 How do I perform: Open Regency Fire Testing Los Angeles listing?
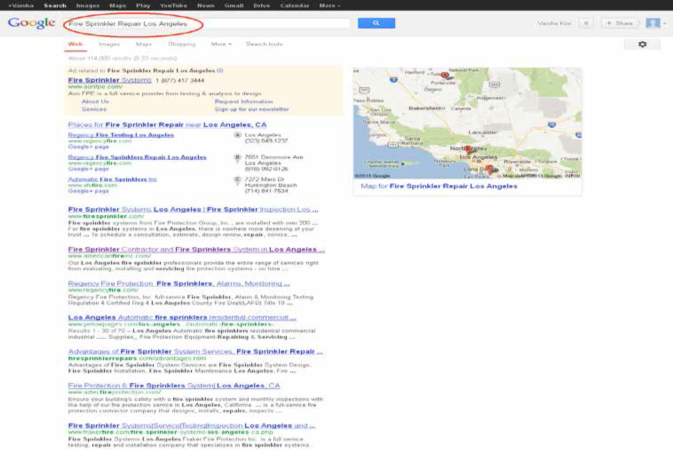coord(121,135)
